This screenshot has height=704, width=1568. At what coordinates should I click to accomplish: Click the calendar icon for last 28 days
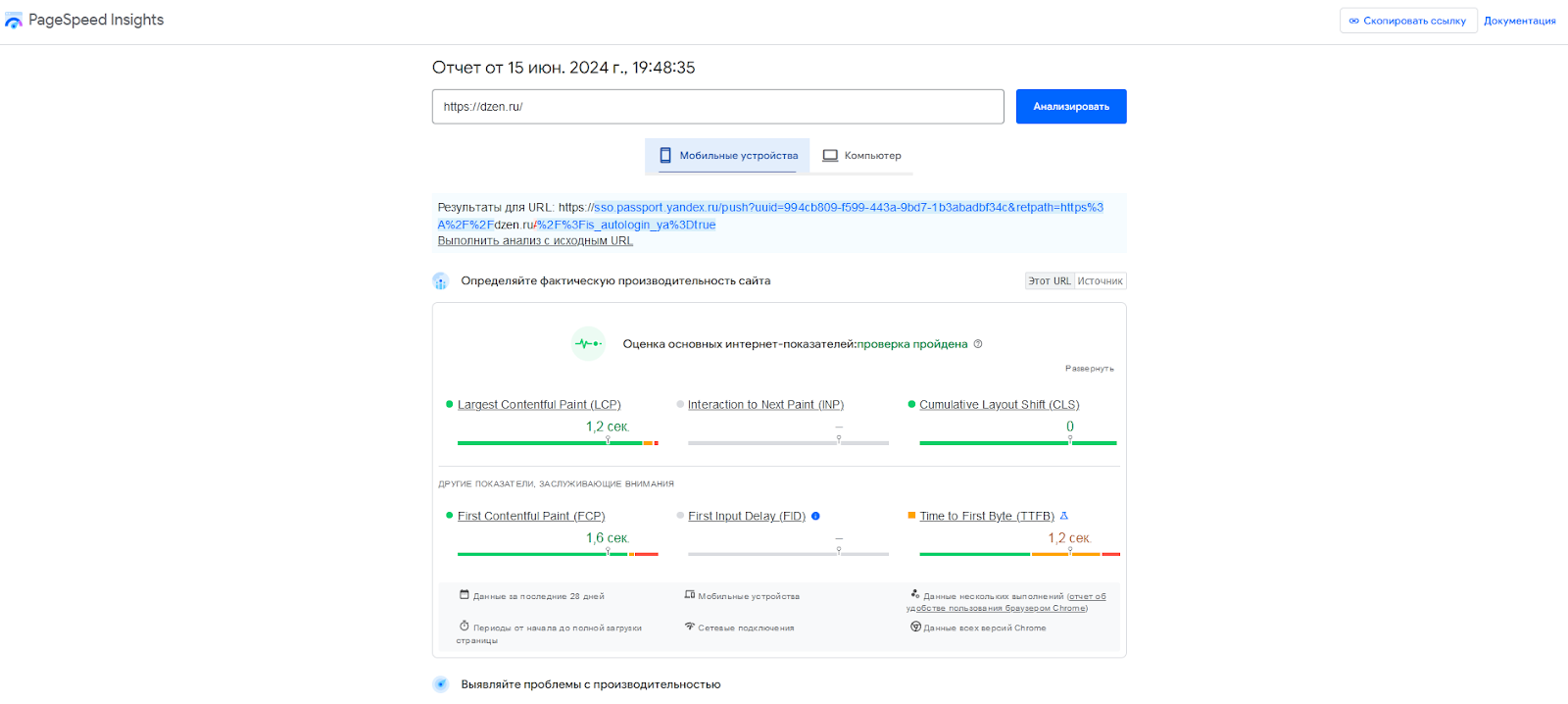(x=465, y=595)
